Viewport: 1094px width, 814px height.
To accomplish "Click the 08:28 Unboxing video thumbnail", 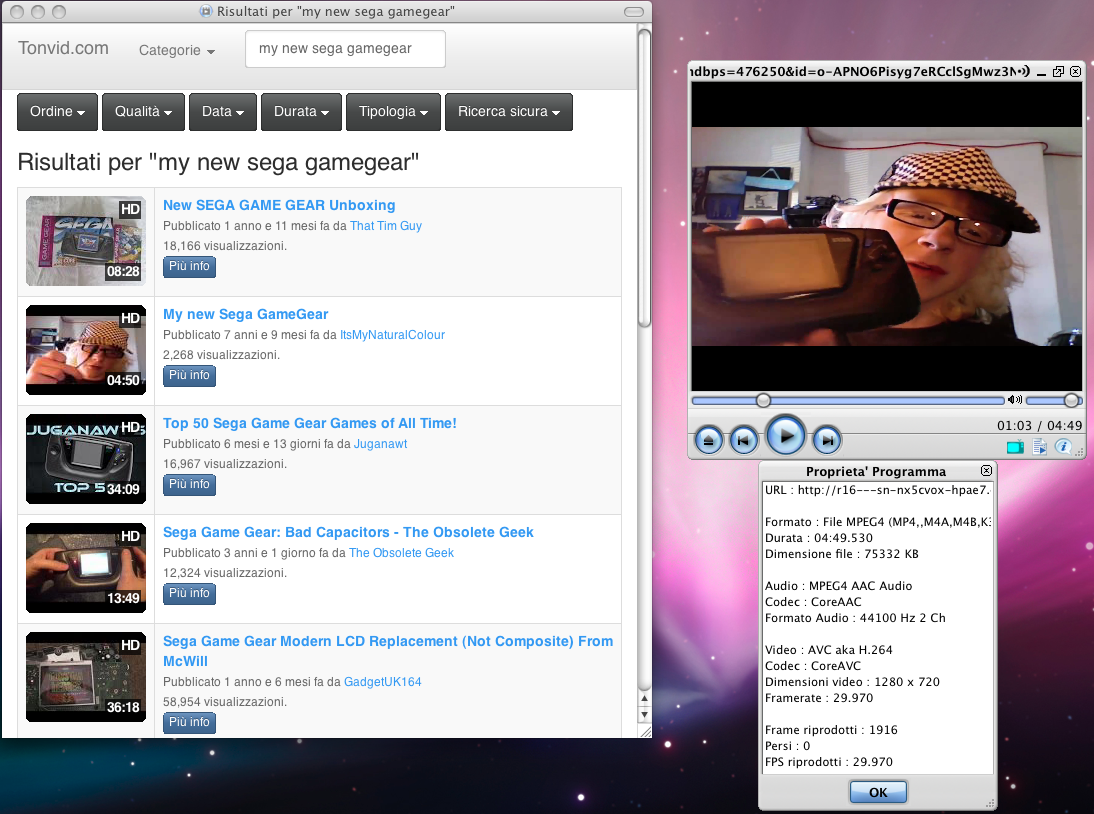I will [x=86, y=241].
